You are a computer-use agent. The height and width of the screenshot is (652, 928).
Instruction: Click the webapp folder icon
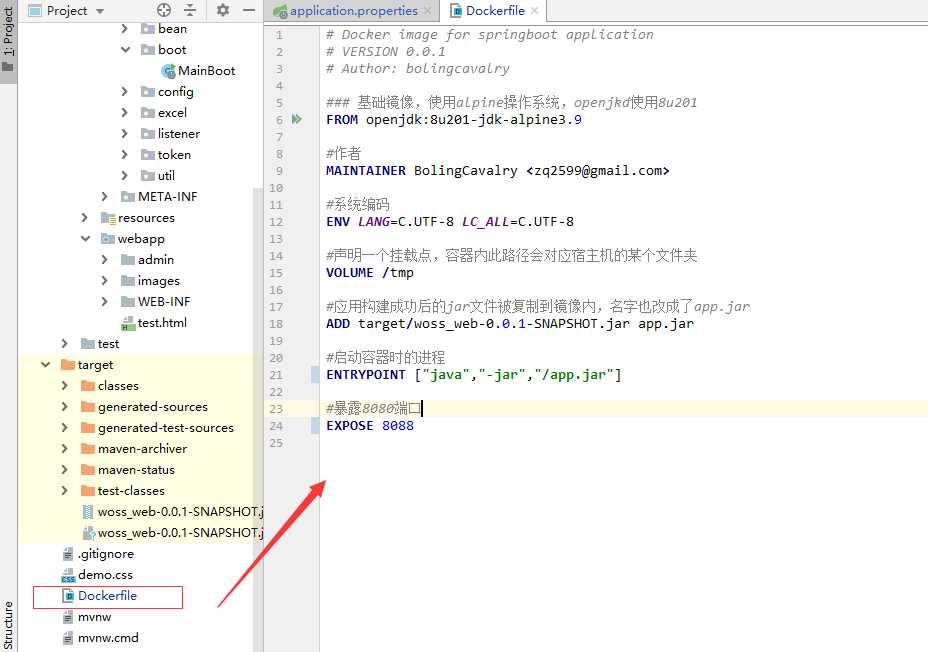click(108, 238)
